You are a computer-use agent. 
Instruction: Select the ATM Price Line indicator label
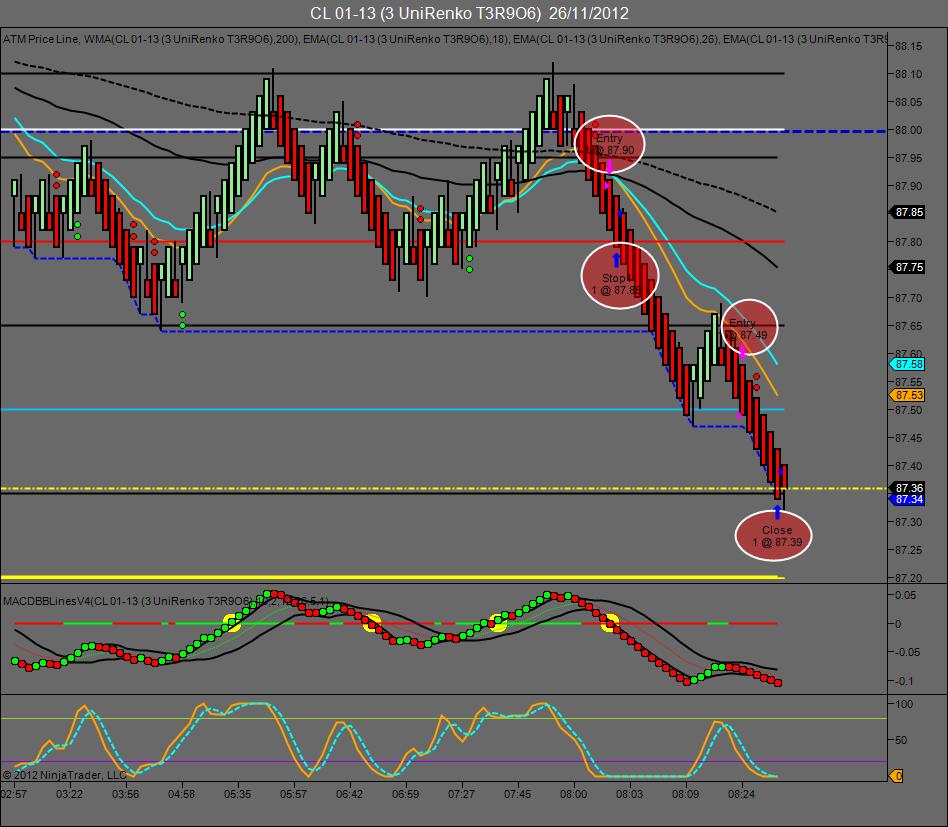coord(41,39)
